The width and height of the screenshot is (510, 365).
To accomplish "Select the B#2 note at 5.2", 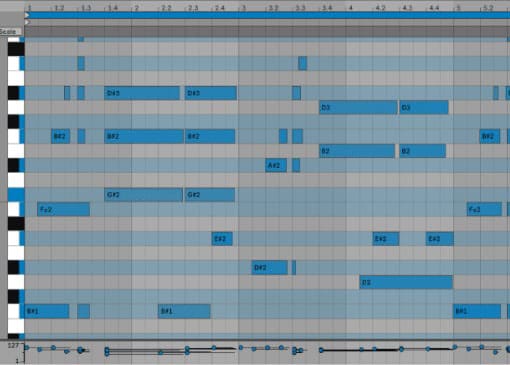I will pos(490,136).
